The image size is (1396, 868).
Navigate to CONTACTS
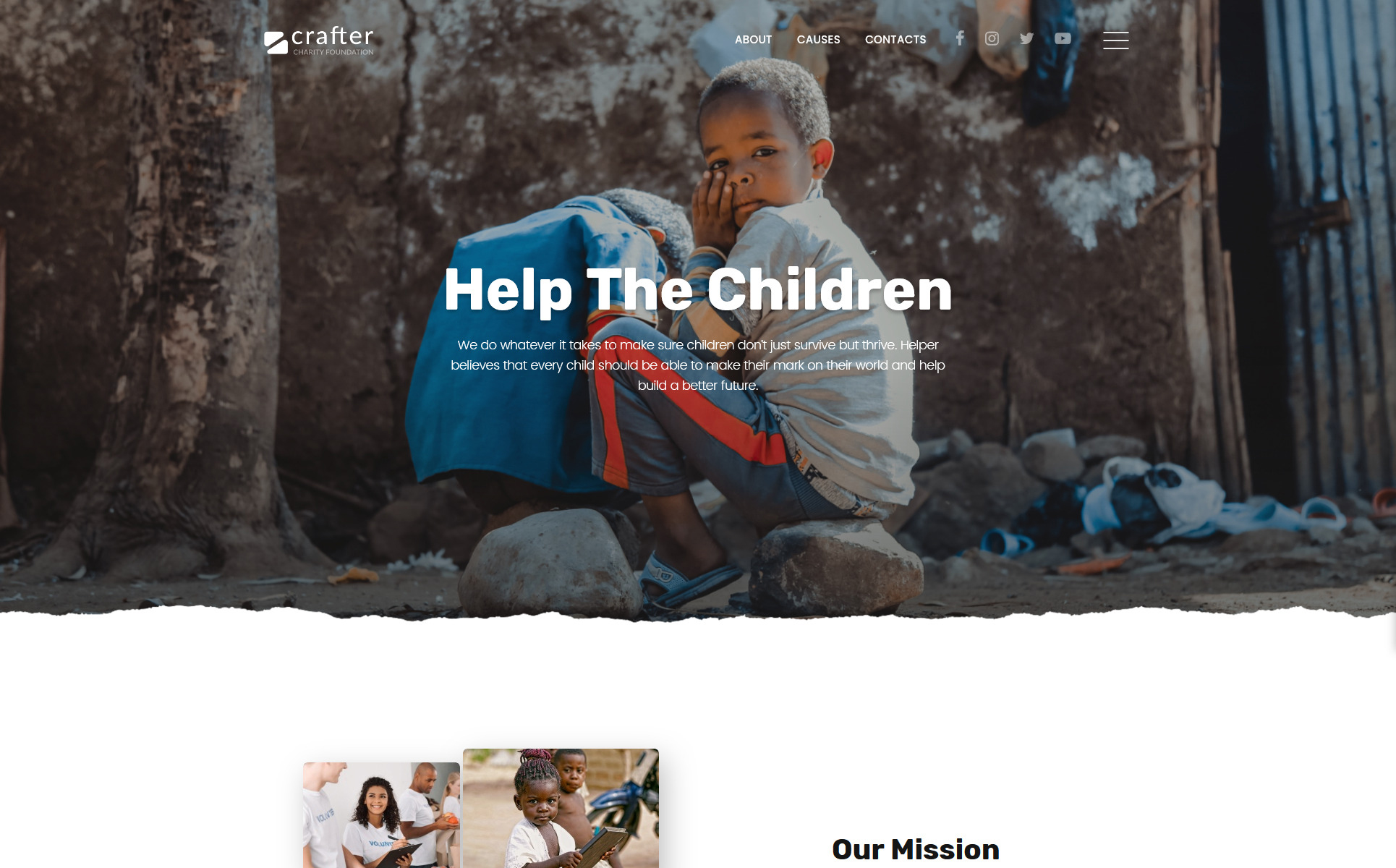[895, 40]
